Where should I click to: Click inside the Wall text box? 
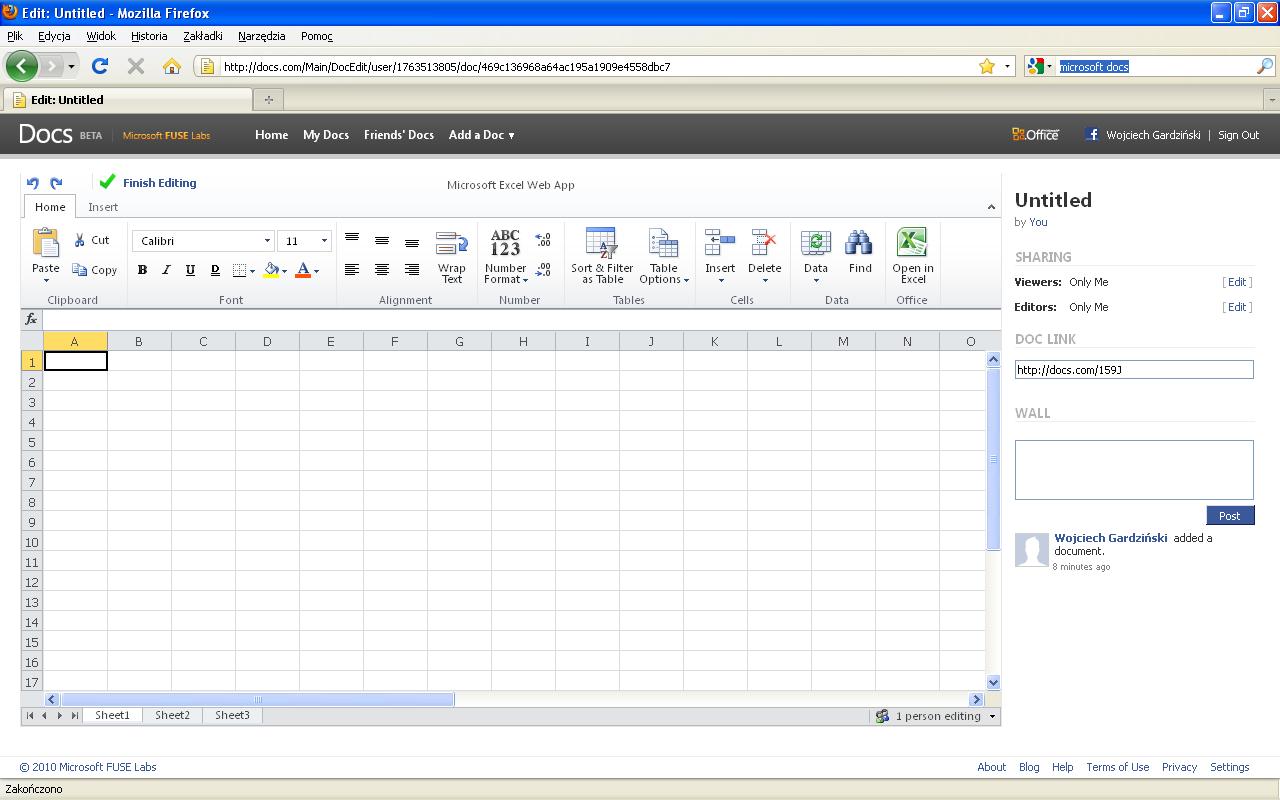click(x=1134, y=470)
